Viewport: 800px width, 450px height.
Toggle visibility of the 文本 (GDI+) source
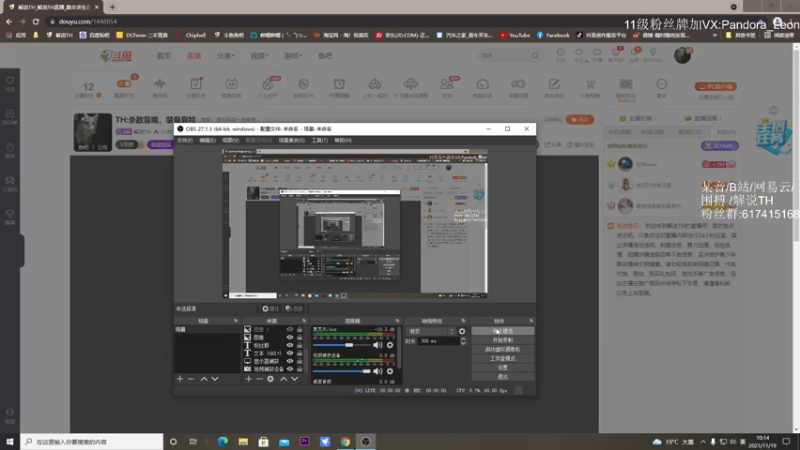click(290, 353)
